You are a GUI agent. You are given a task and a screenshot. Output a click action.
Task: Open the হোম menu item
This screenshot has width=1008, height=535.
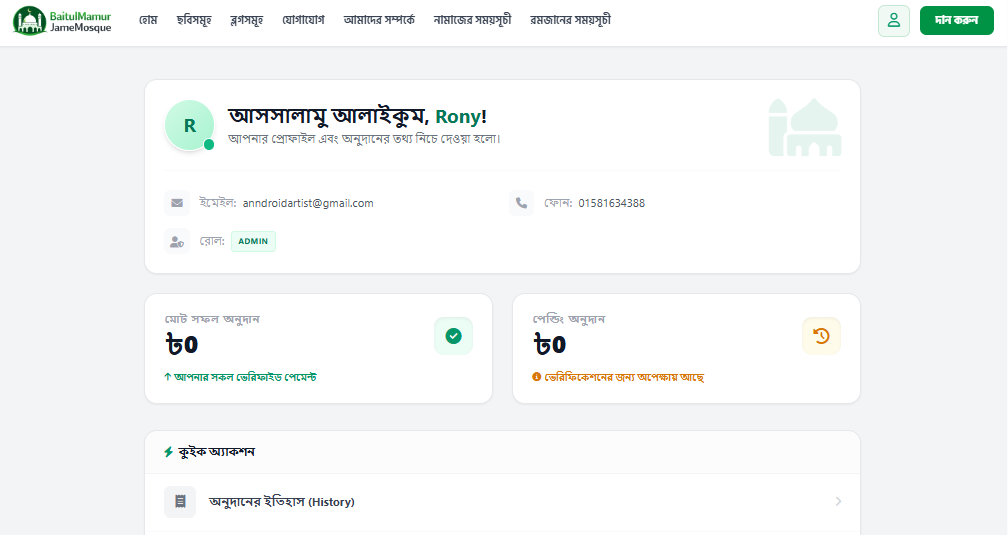click(148, 20)
